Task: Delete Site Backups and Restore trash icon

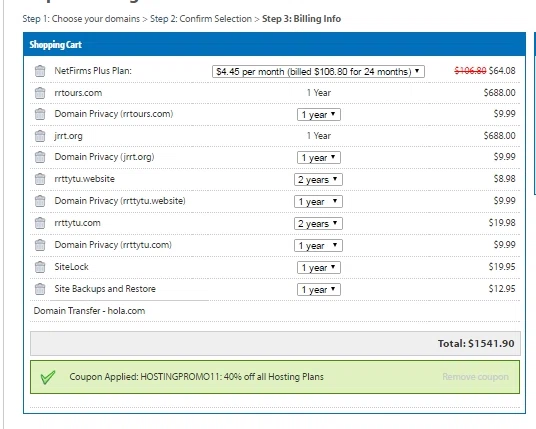Action: click(x=40, y=289)
